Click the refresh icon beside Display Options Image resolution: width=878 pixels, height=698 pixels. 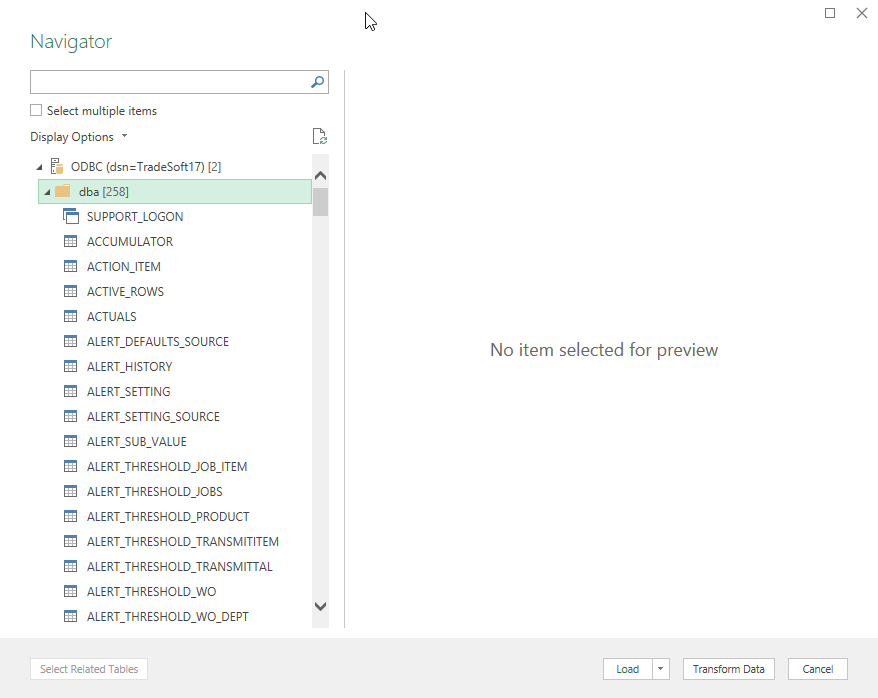(319, 137)
